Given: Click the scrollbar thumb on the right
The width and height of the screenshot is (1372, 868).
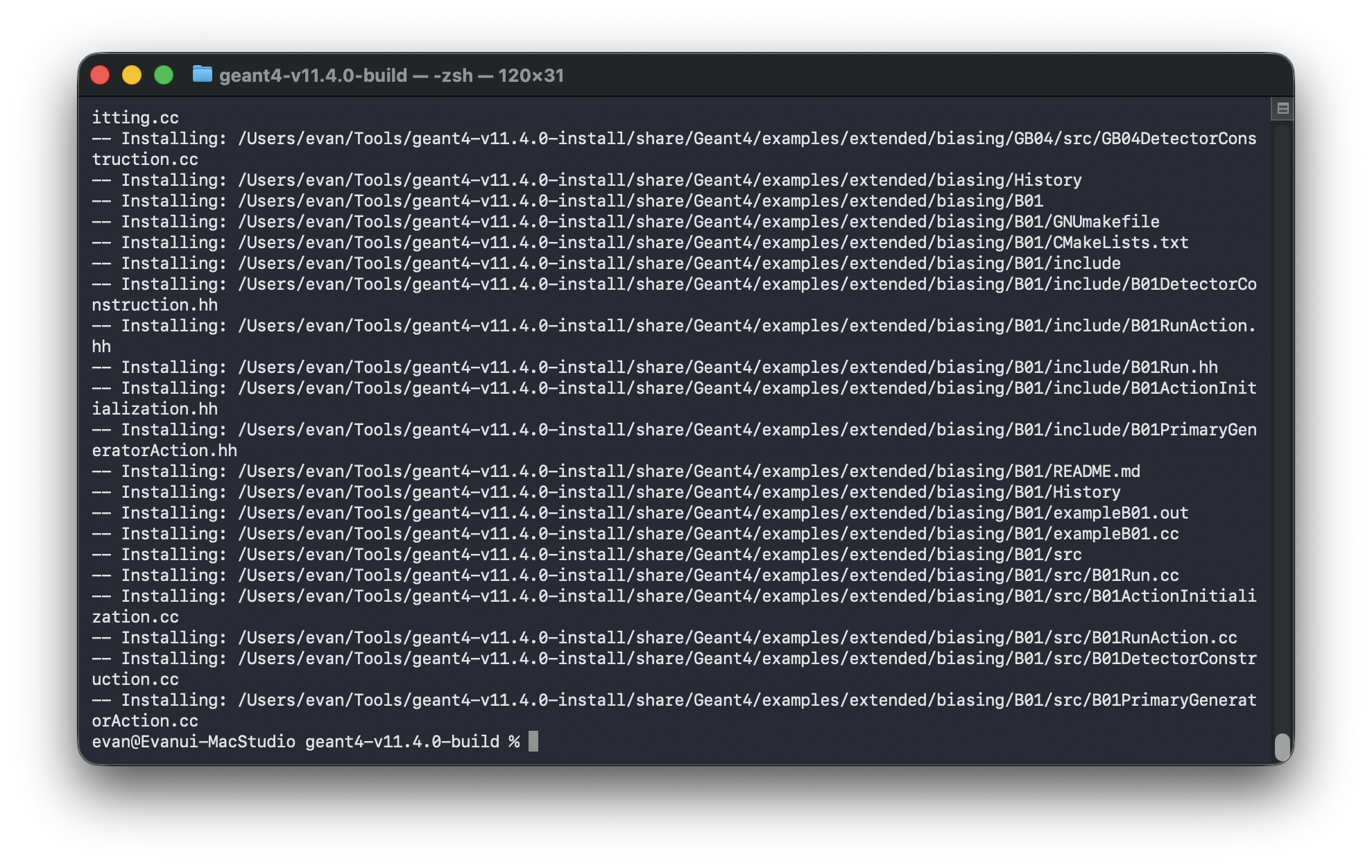Looking at the screenshot, I should pos(1281,745).
